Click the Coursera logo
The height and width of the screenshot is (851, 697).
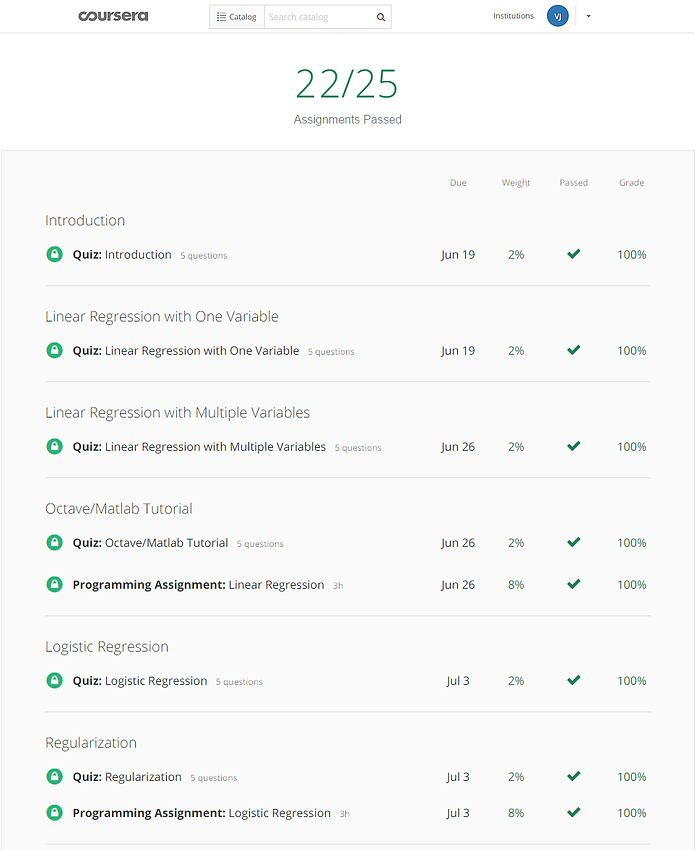113,16
